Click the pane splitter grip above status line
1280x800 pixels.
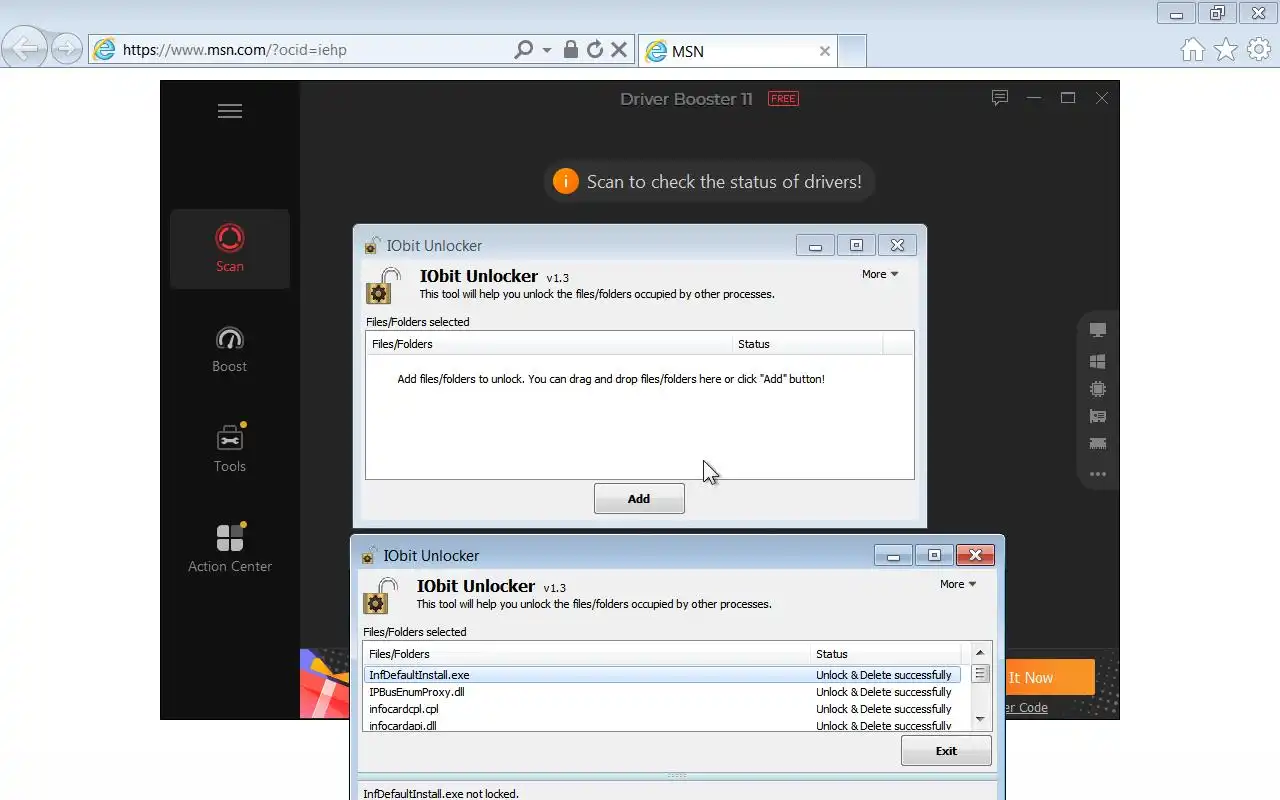point(677,775)
